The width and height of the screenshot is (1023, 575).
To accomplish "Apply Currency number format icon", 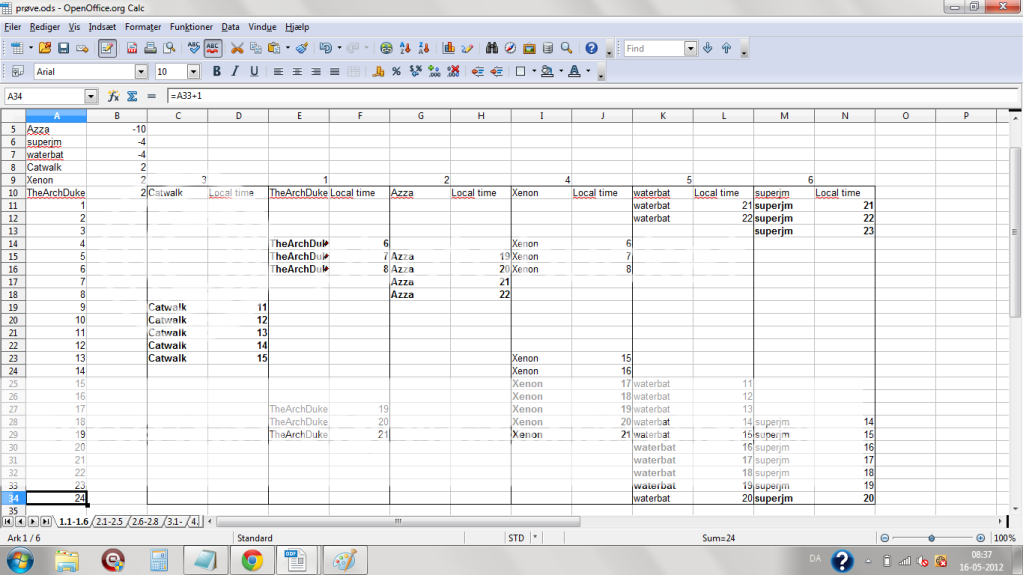I will 378,72.
